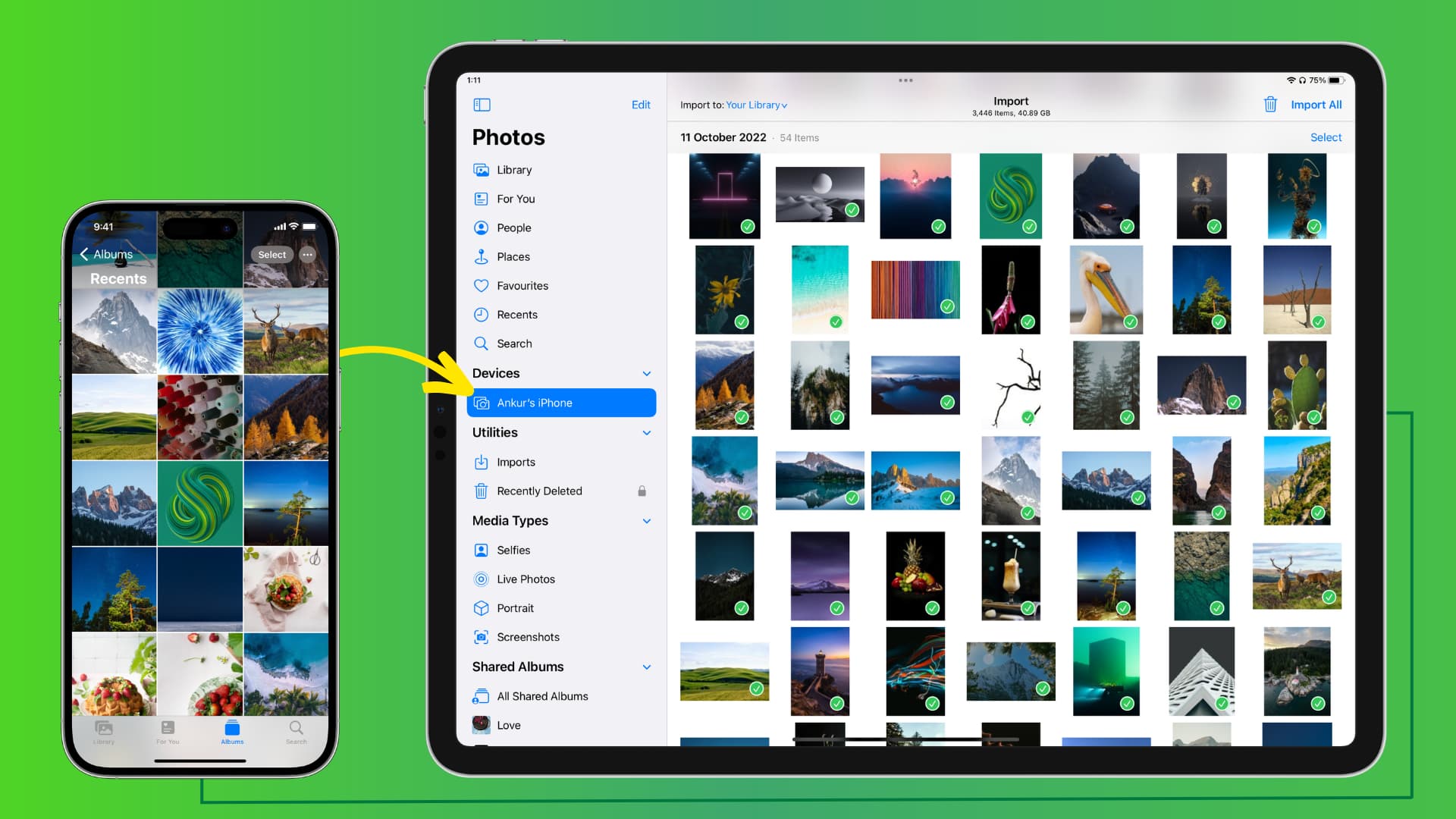The width and height of the screenshot is (1456, 819).
Task: Click the Search sidebar icon
Action: pos(482,343)
